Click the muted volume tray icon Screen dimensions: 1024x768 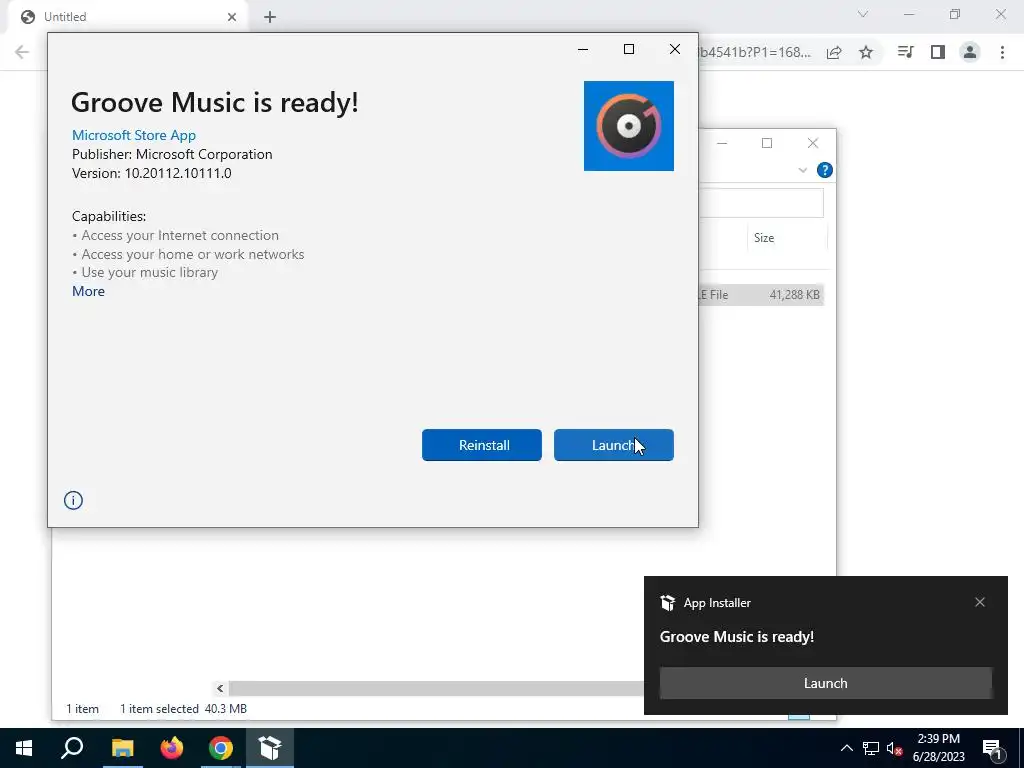pos(894,748)
